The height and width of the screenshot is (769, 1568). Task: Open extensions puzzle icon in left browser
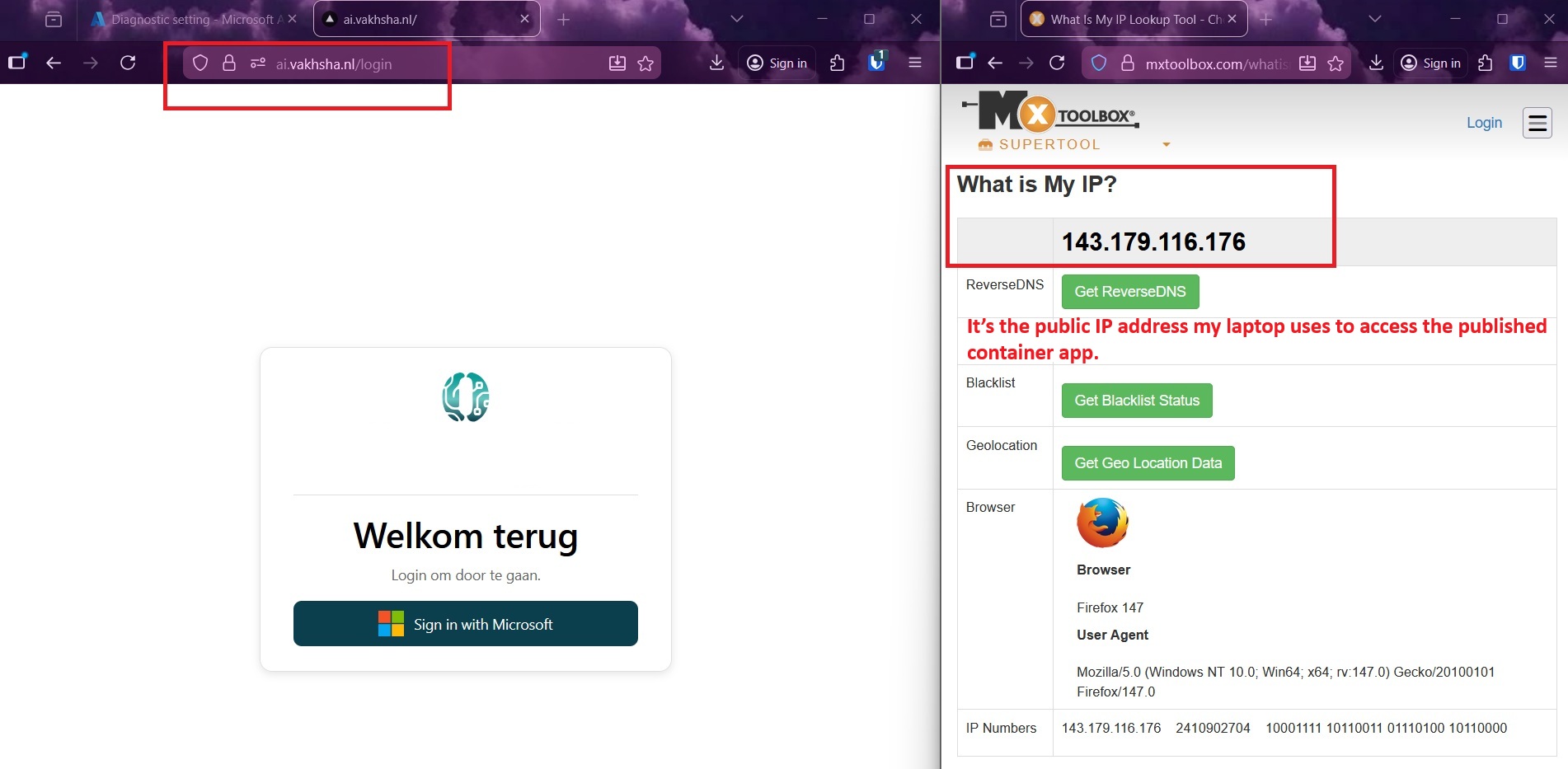837,63
